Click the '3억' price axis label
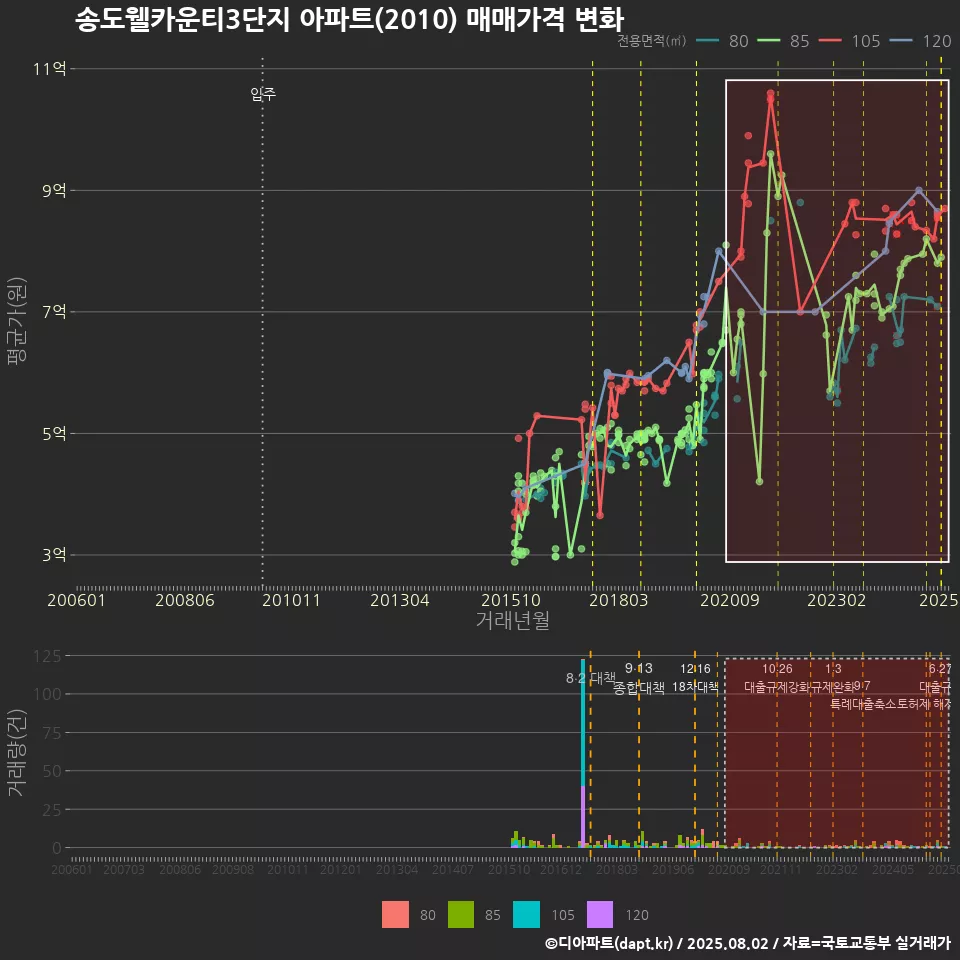Screen dimensions: 960x960 (x=54, y=555)
